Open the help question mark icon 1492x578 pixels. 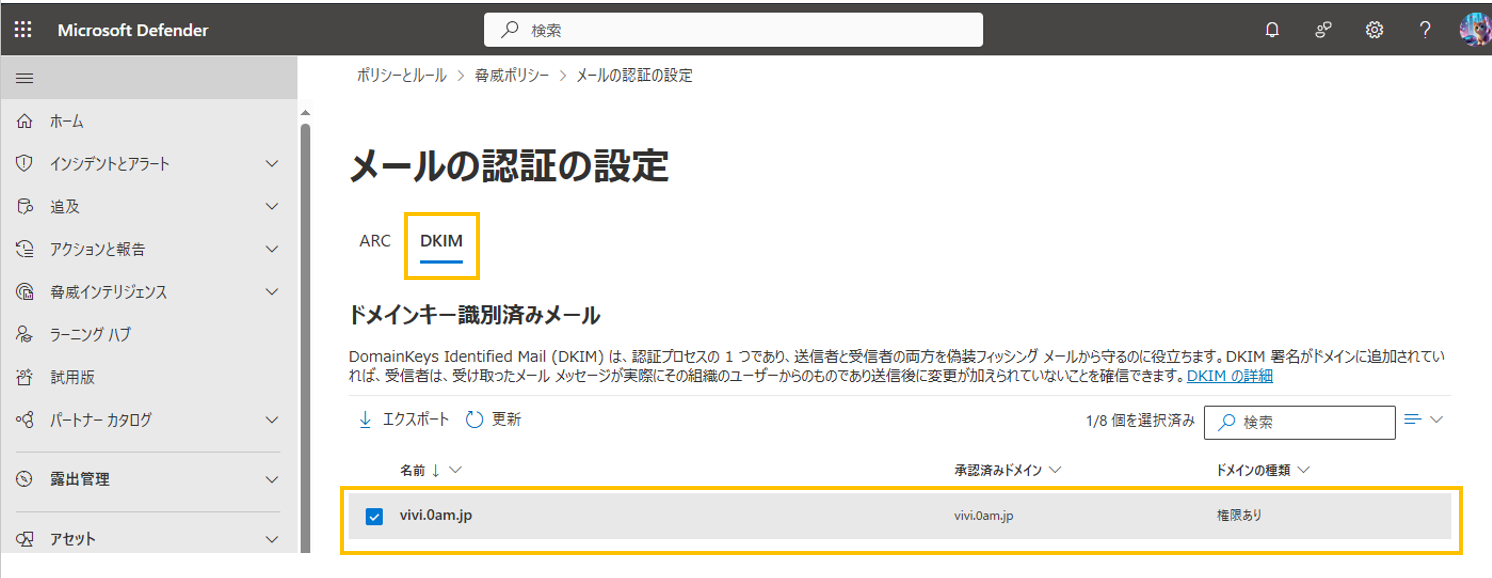point(1425,30)
